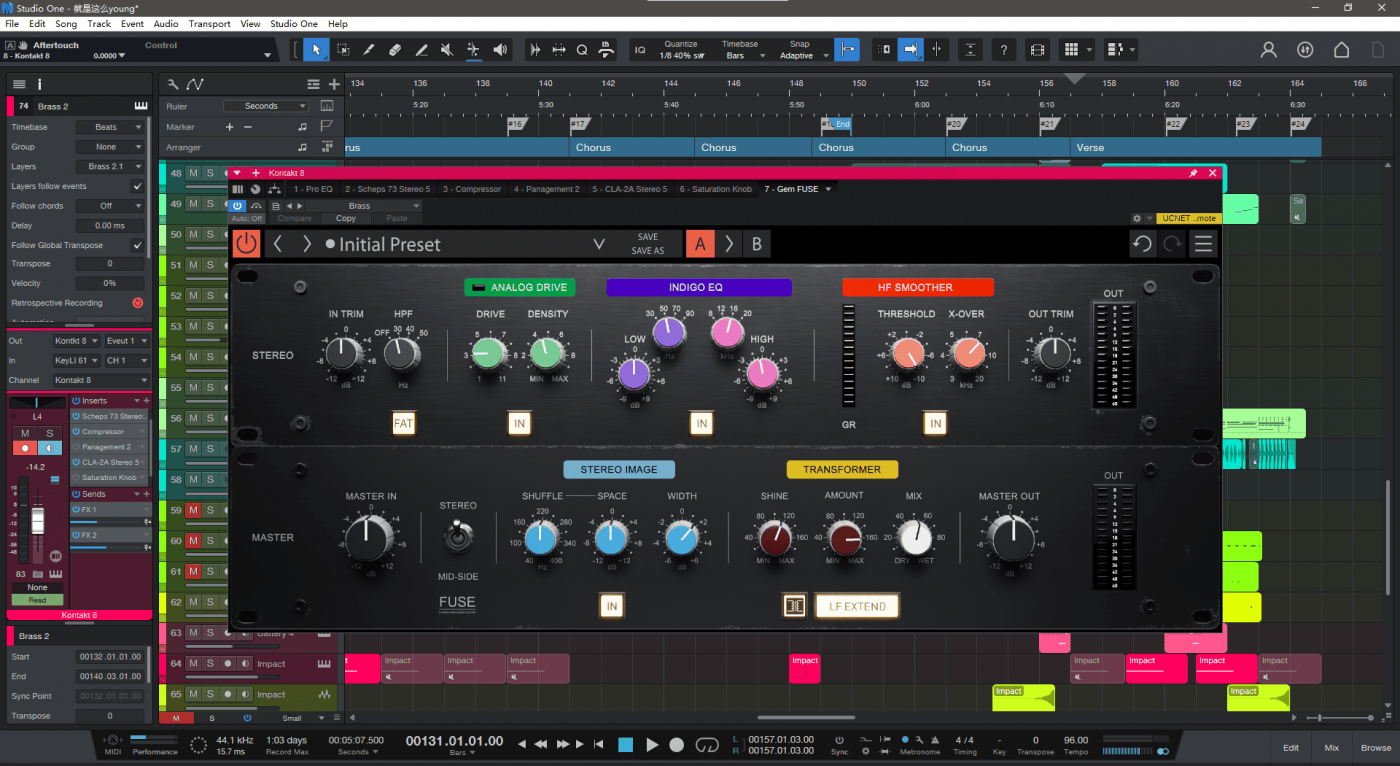Open the Timebase Beats dropdown
The width and height of the screenshot is (1400, 766).
point(111,127)
